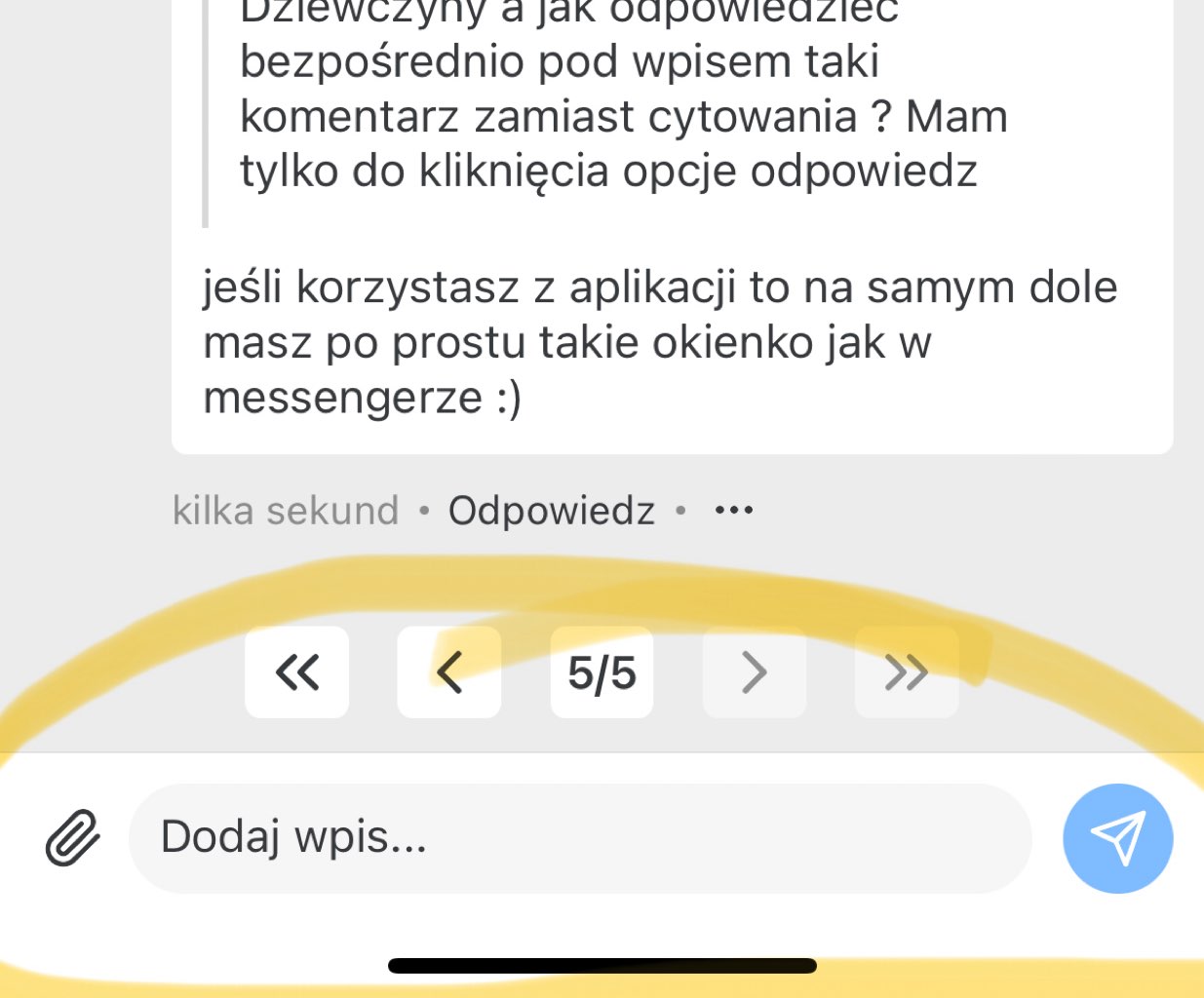The width and height of the screenshot is (1204, 998).
Task: Tap the gray quote bar beside citation
Action: [205, 113]
